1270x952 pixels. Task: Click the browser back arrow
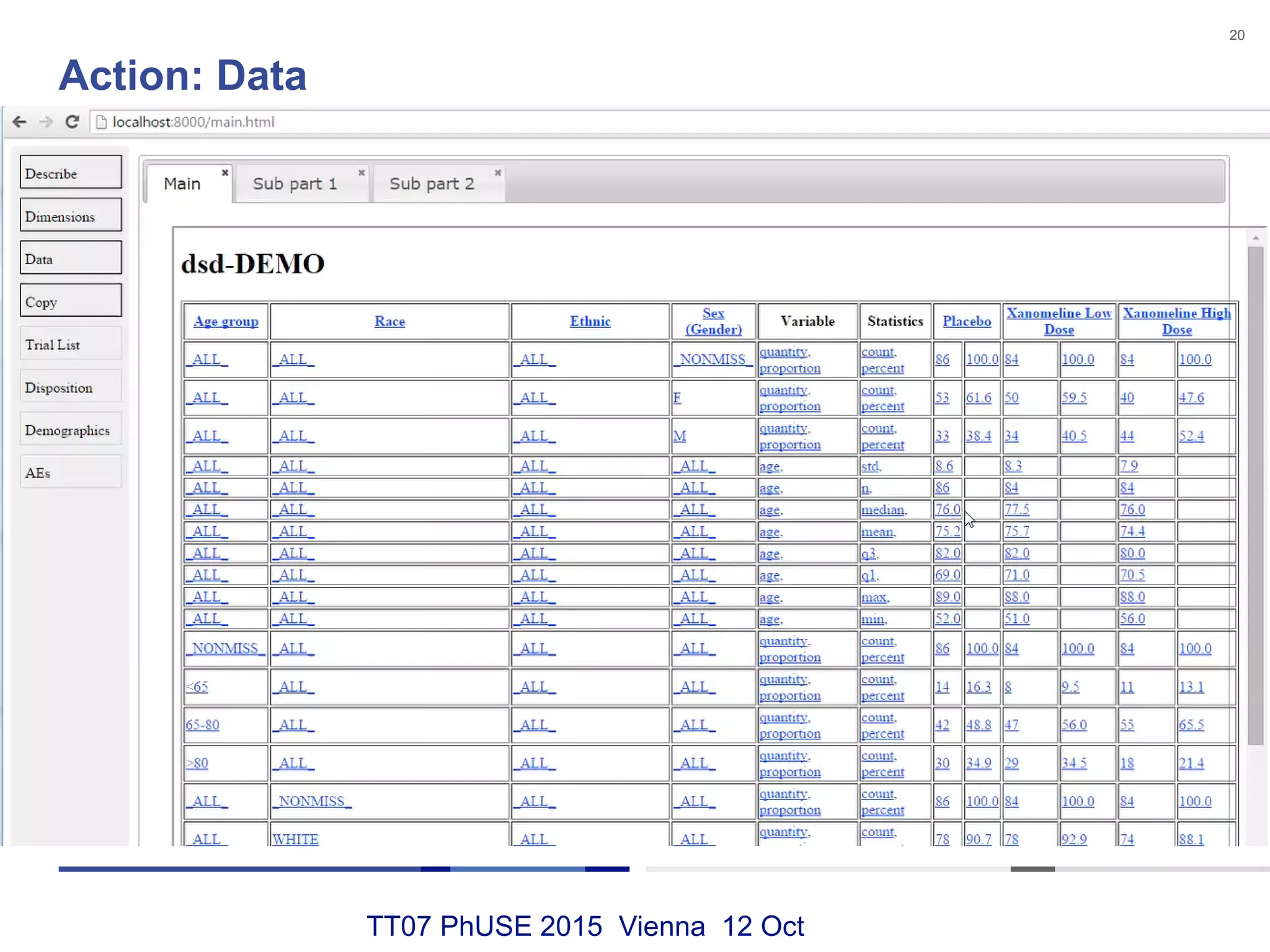click(x=20, y=122)
